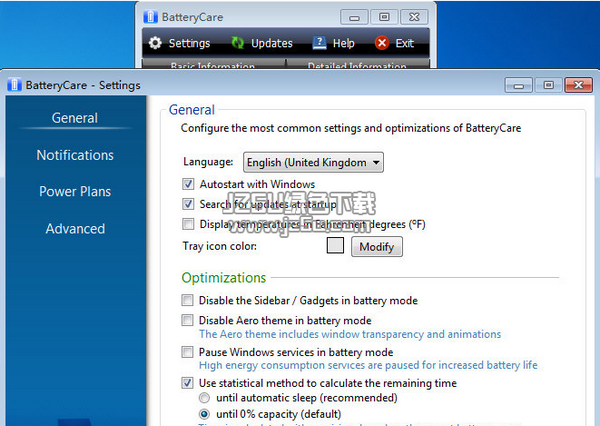Screen dimensions: 600x426
Task: Click the Configure the most common settings text
Action: tap(351, 128)
